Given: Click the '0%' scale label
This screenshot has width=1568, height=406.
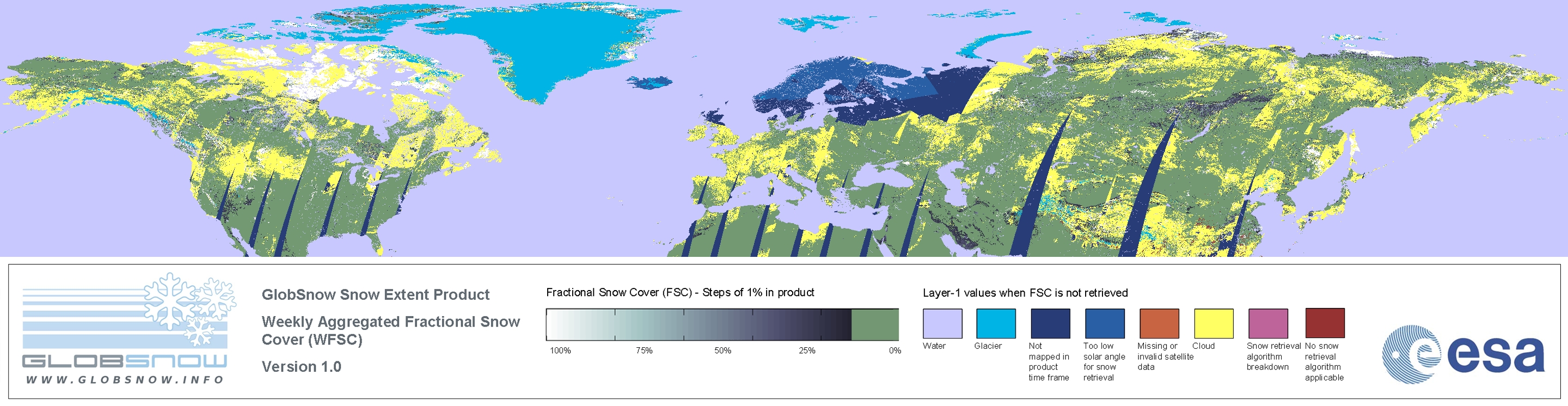Looking at the screenshot, I should (x=895, y=350).
